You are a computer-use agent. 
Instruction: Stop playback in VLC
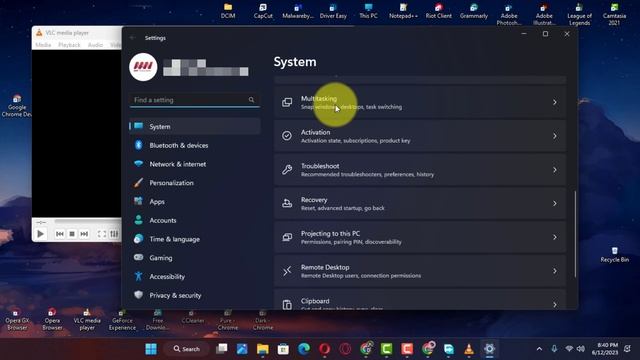click(72, 234)
